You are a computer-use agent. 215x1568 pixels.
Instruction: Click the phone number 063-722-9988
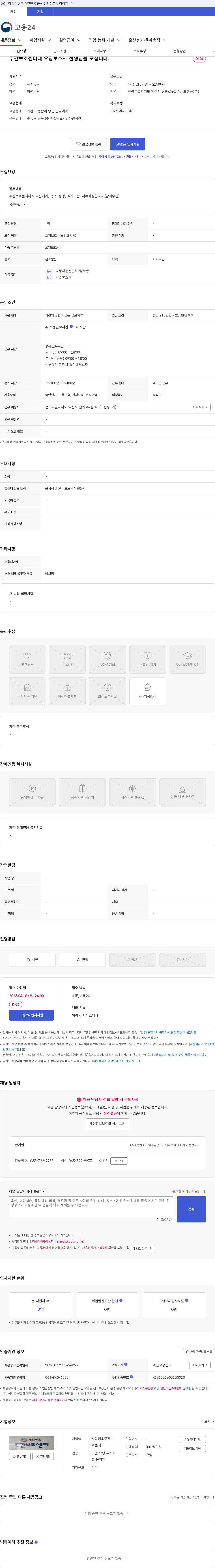pyautogui.click(x=42, y=1161)
